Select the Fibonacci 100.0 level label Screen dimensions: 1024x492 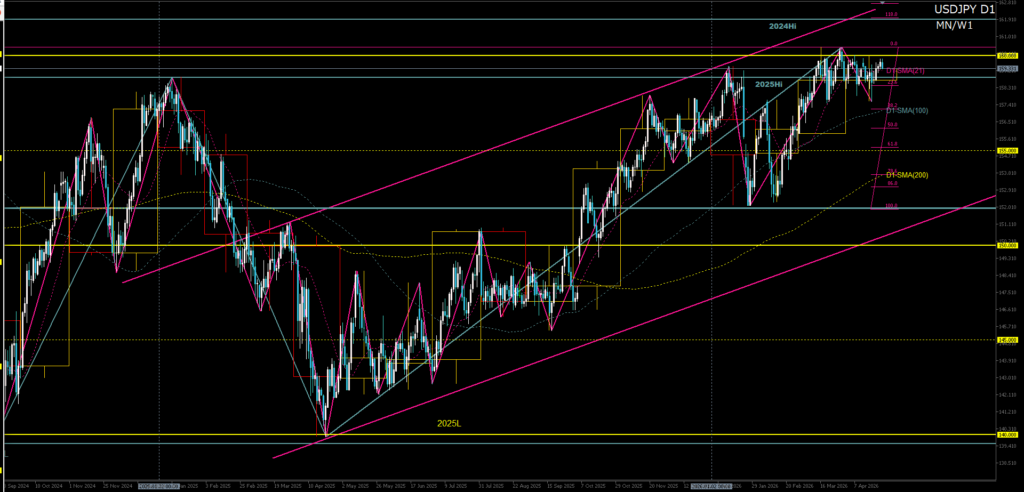tap(890, 206)
